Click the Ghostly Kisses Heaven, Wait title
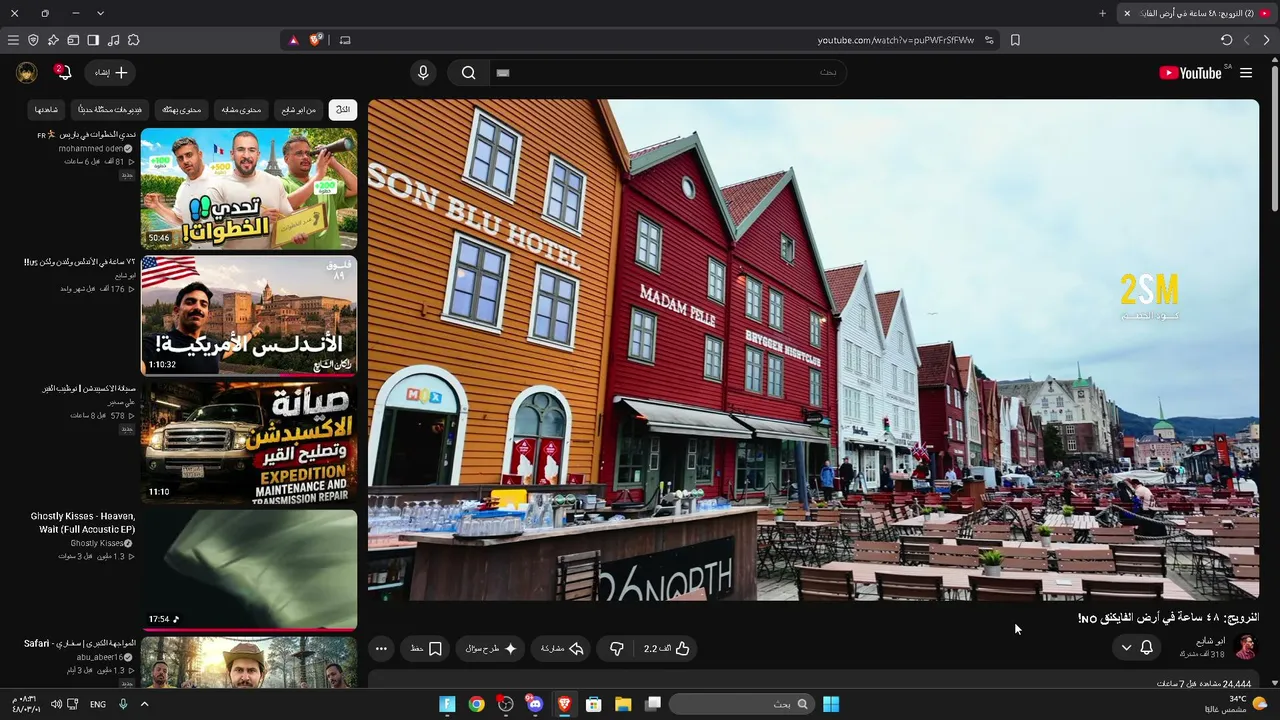Screen dimensions: 1280x720 83,522
